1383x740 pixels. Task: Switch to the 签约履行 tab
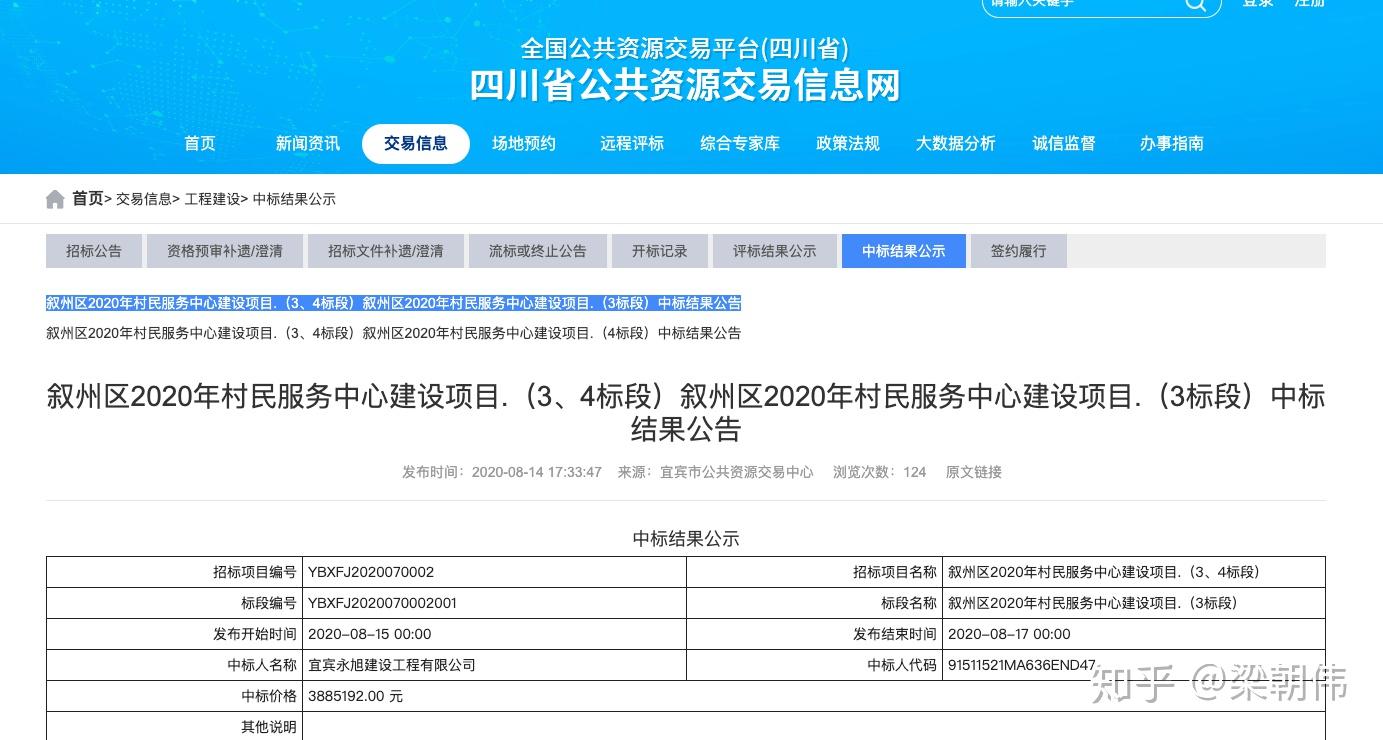point(1019,251)
